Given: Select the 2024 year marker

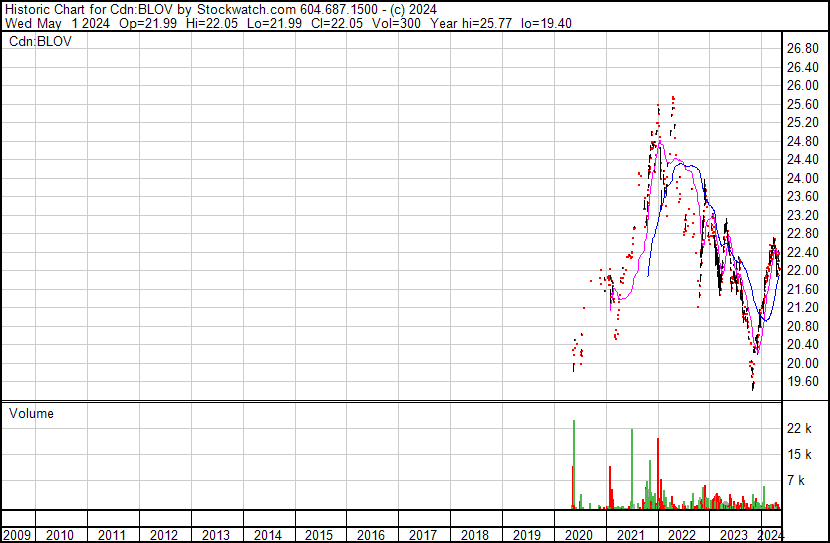Looking at the screenshot, I should (771, 535).
